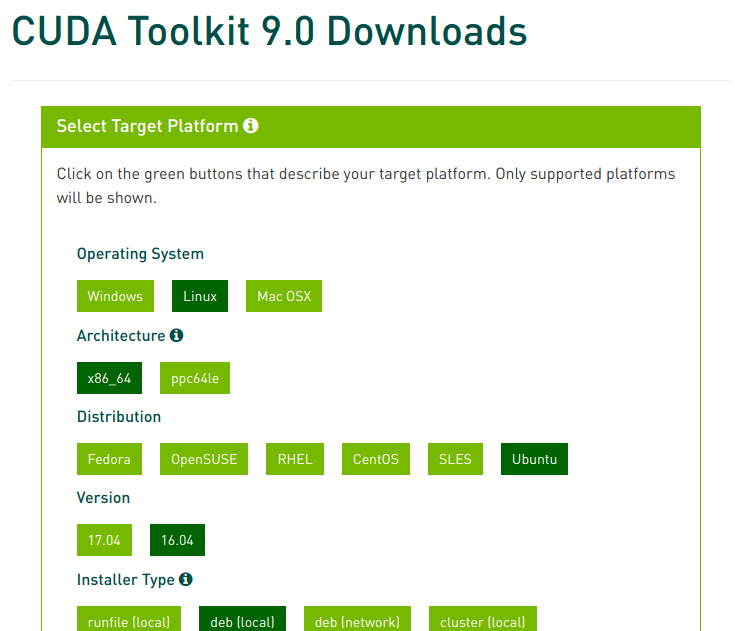Click the instructions text about green buttons
The height and width of the screenshot is (631, 735).
[366, 186]
